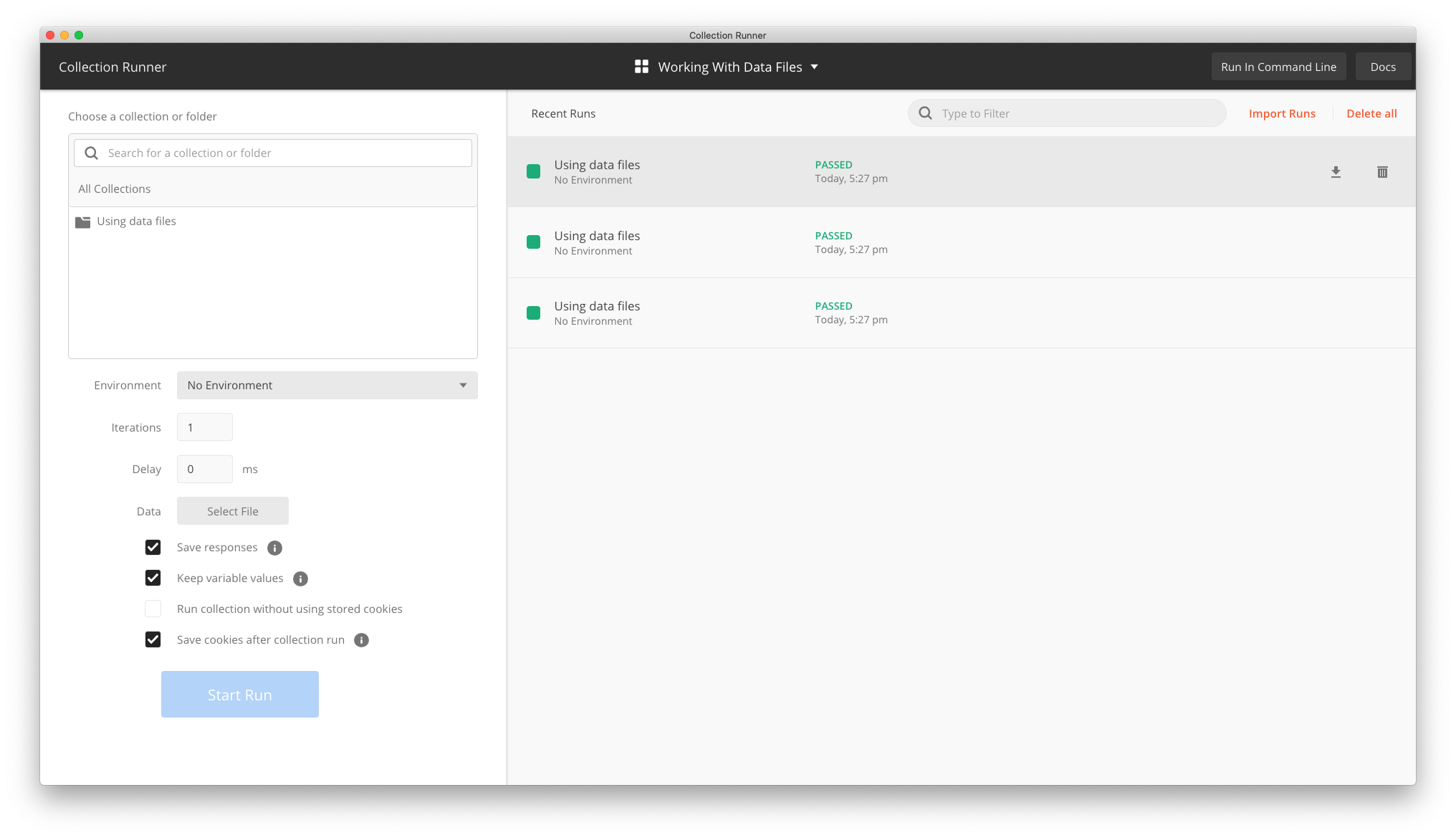Viewport: 1456px width, 838px height.
Task: Open the Docs button
Action: pos(1383,67)
